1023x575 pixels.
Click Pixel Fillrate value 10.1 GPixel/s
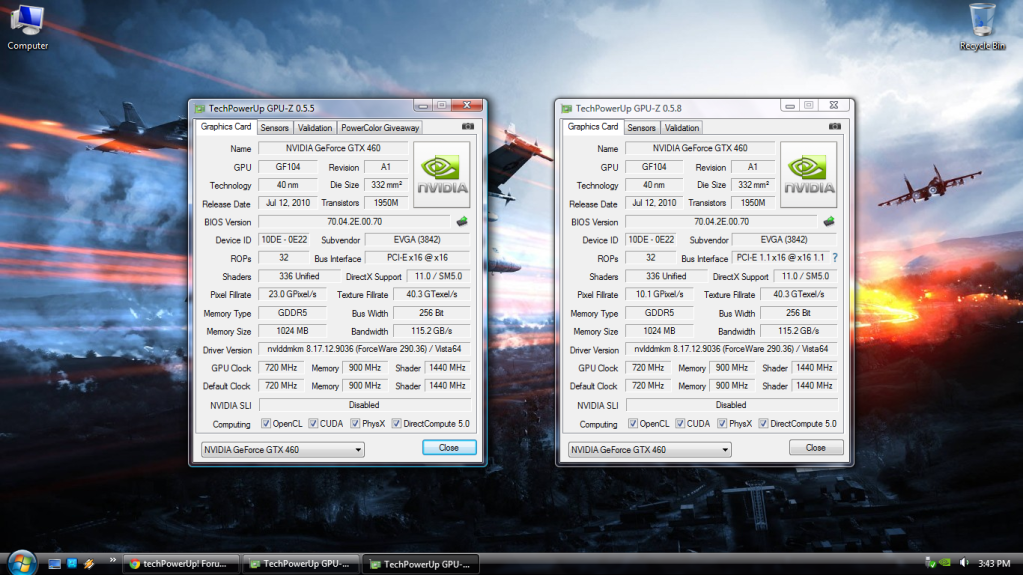coord(659,294)
